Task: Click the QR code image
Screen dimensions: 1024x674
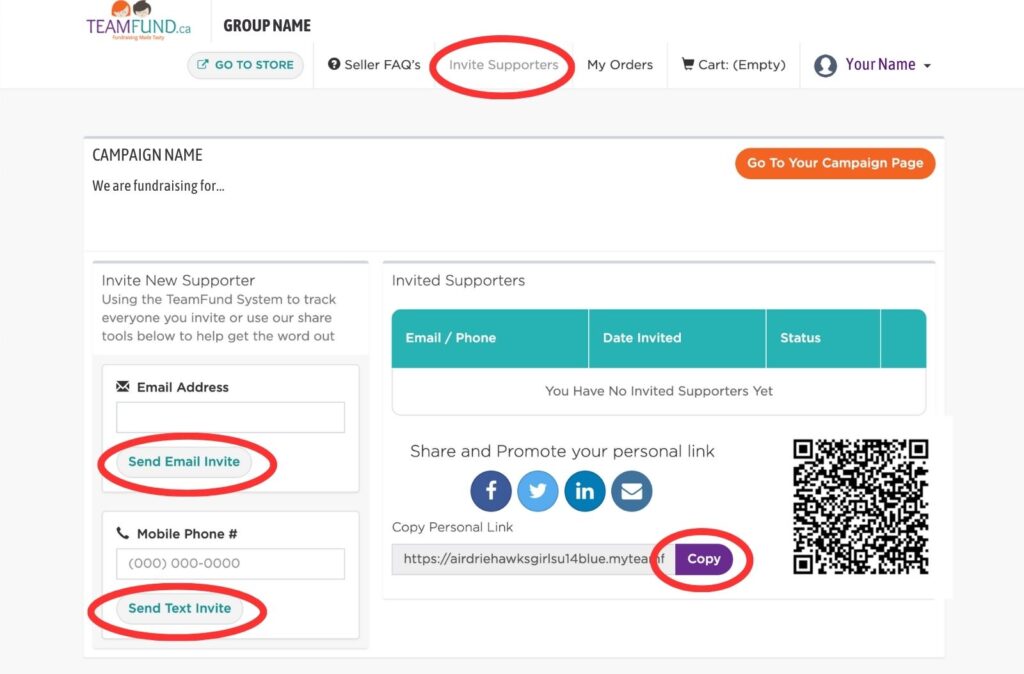Action: pyautogui.click(x=860, y=506)
